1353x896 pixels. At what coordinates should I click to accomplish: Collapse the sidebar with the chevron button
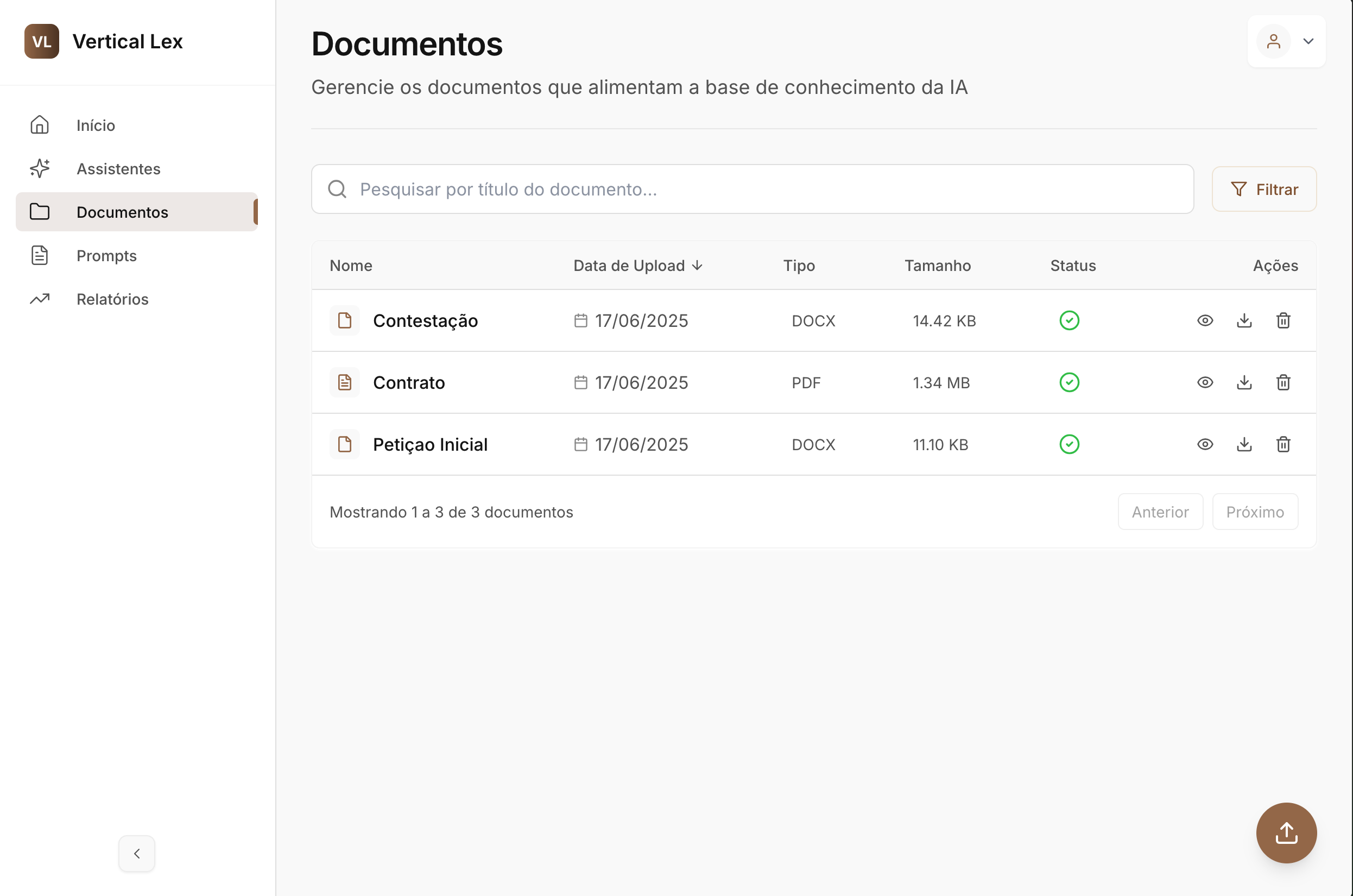[x=137, y=853]
